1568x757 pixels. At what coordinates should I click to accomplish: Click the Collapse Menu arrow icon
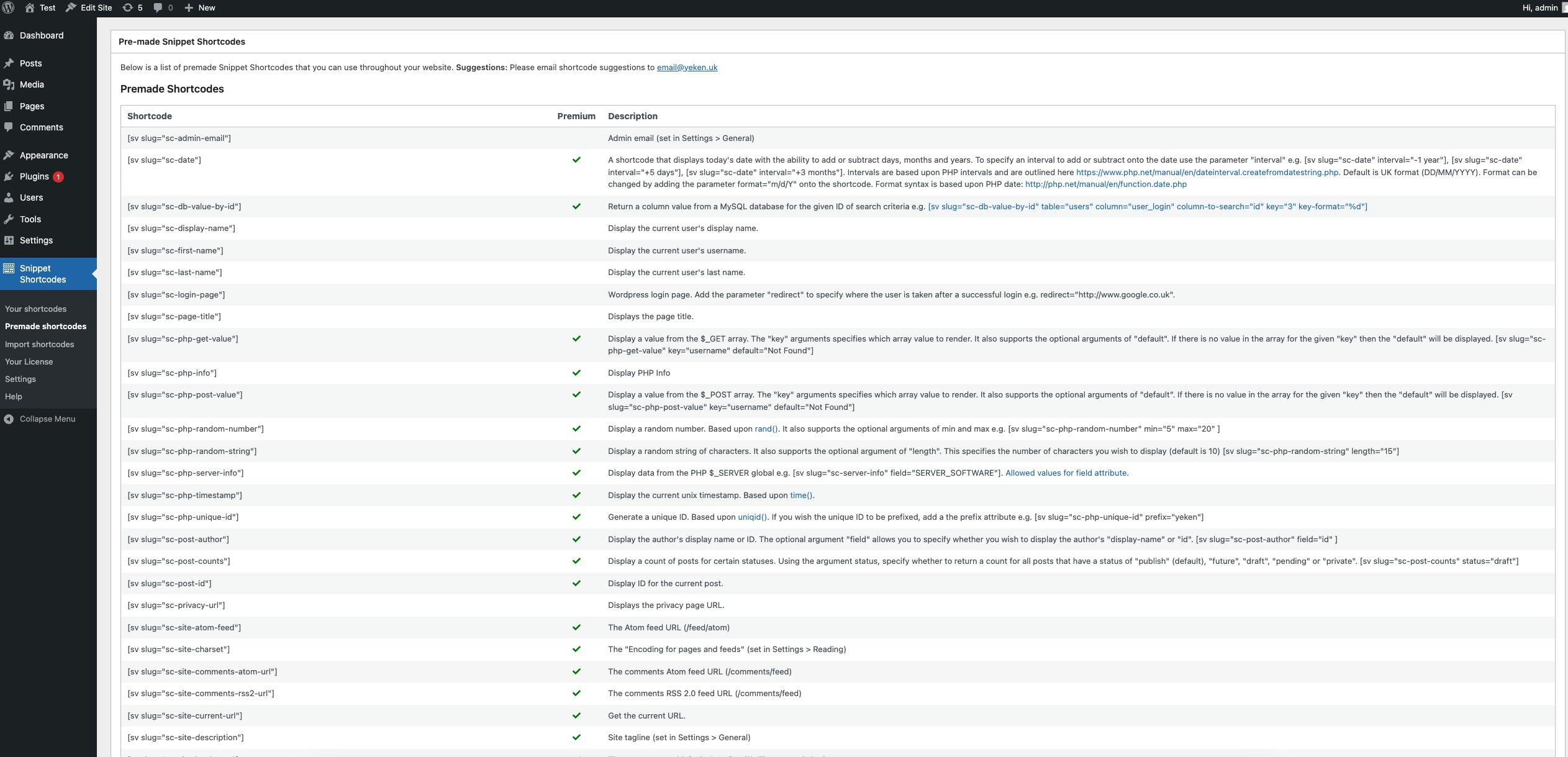click(x=9, y=419)
